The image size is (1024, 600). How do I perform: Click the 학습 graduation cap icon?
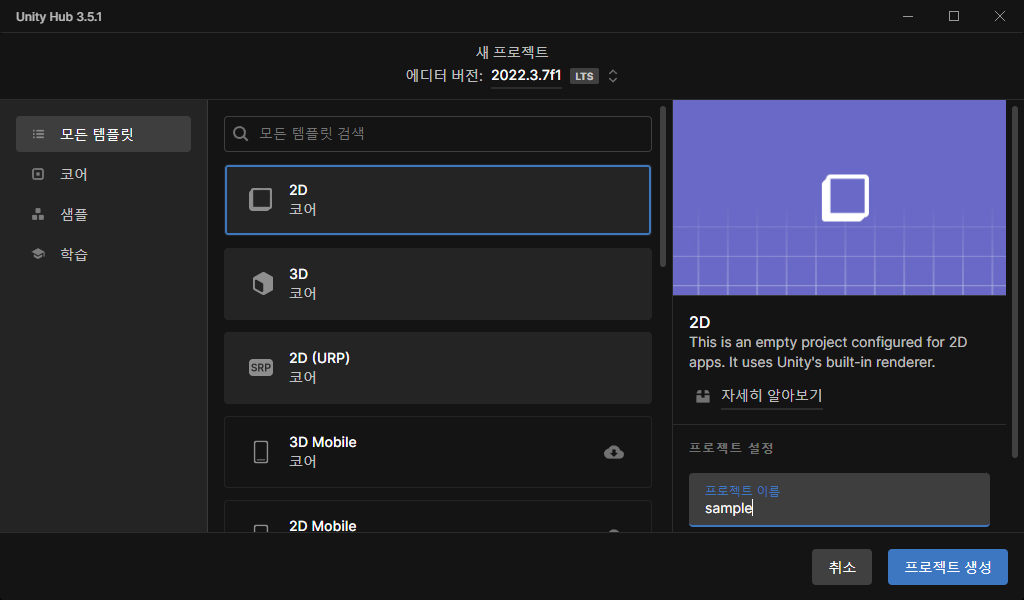coord(38,254)
